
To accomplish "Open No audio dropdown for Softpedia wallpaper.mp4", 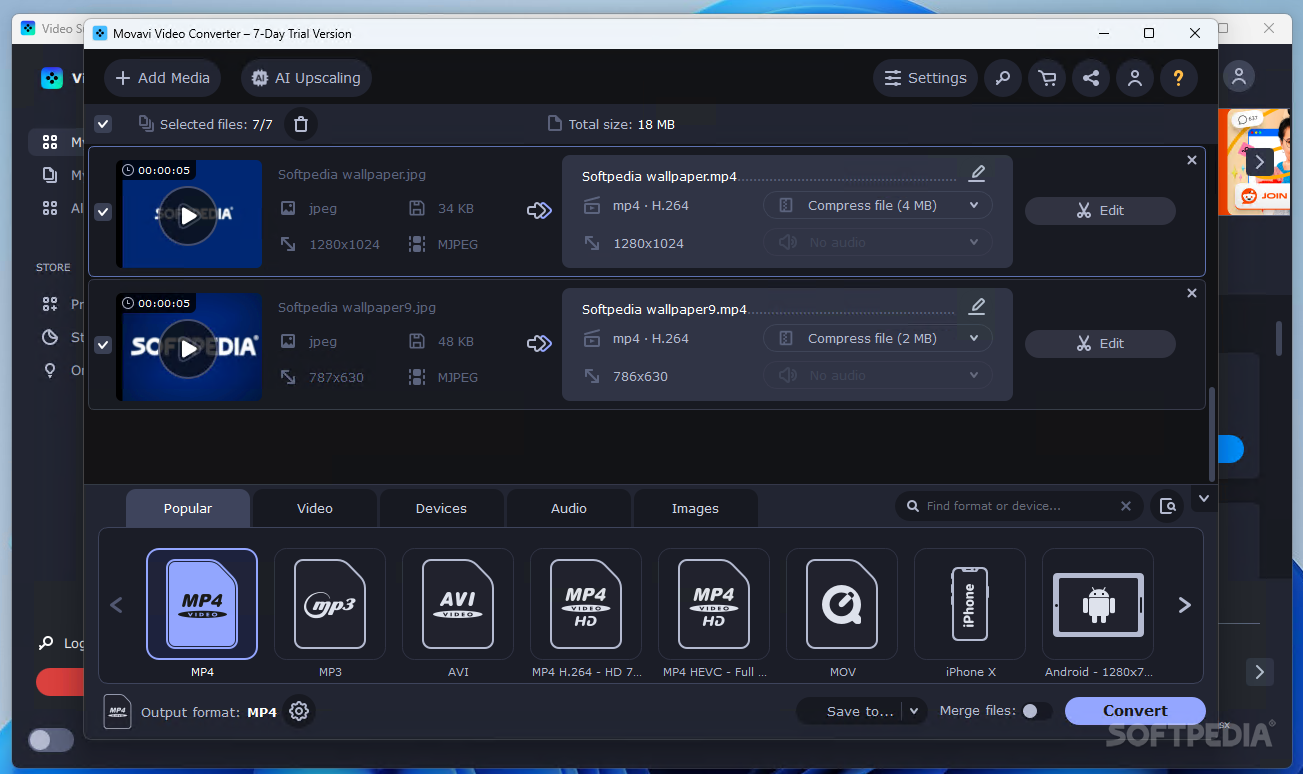I will coord(878,242).
